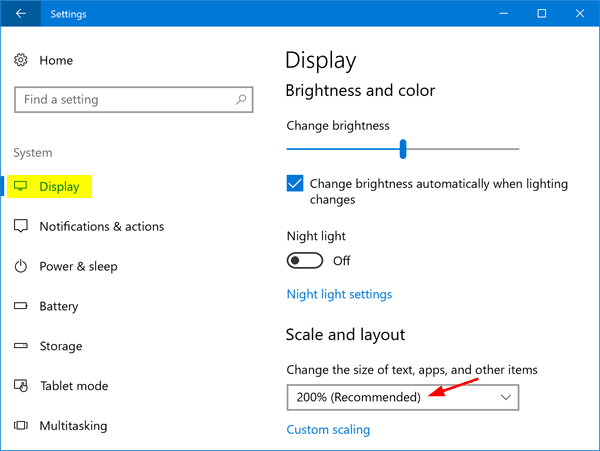Click the Notifications & actions icon
The width and height of the screenshot is (600, 451).
[x=21, y=227]
